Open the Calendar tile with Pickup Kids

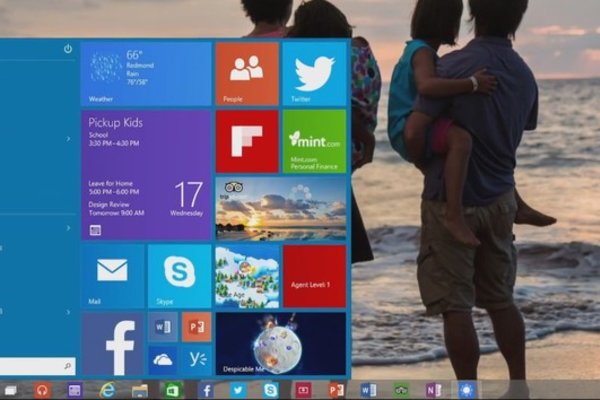[x=146, y=175]
